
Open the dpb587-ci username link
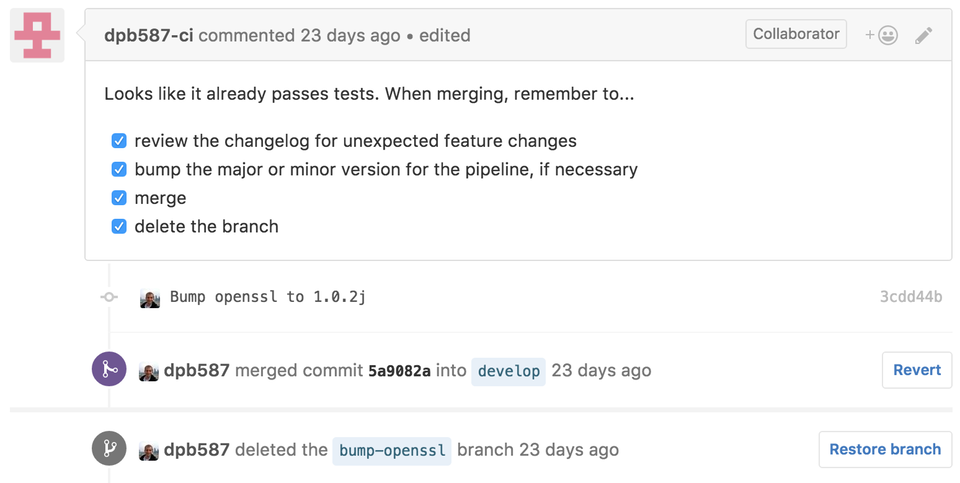click(x=149, y=36)
